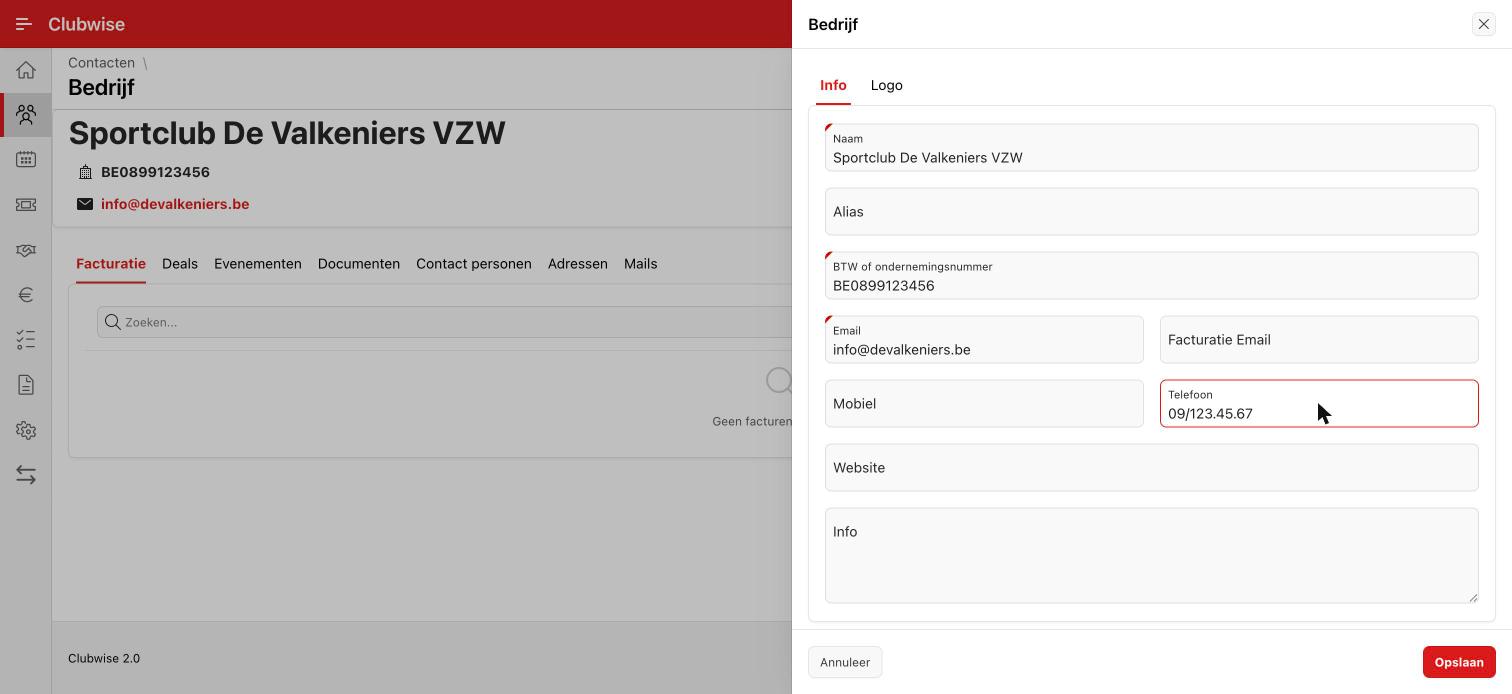
Task: Click the Sportclub De Valkeniers VZW heading
Action: pyautogui.click(x=287, y=133)
